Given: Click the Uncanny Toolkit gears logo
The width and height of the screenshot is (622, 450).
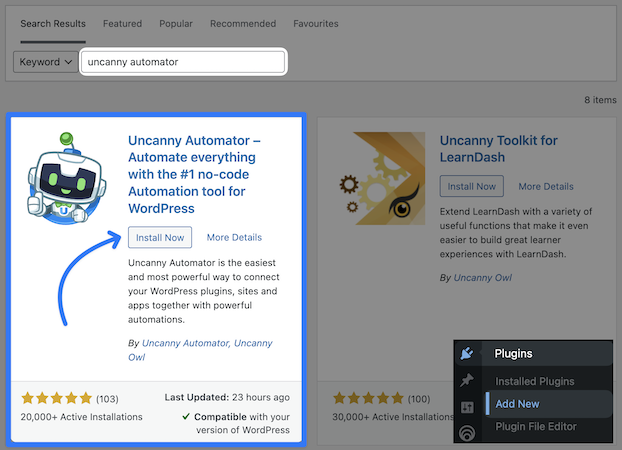Looking at the screenshot, I should 382,178.
